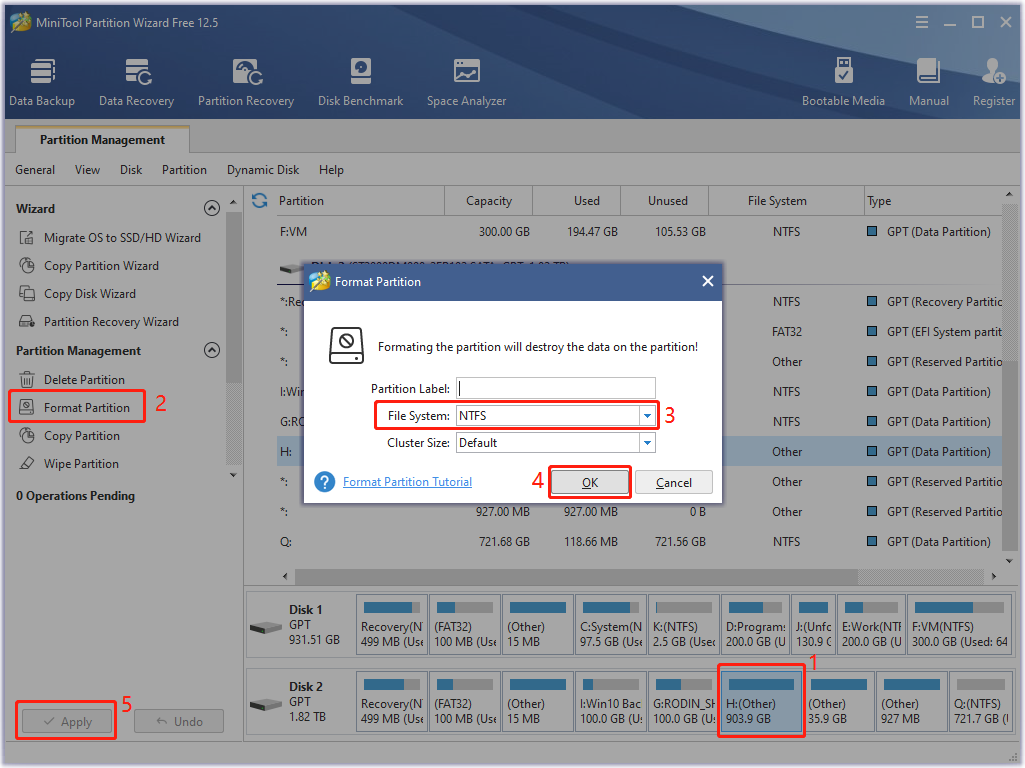This screenshot has height=768, width=1025.
Task: Click Apply to execute pending operations
Action: click(x=66, y=720)
